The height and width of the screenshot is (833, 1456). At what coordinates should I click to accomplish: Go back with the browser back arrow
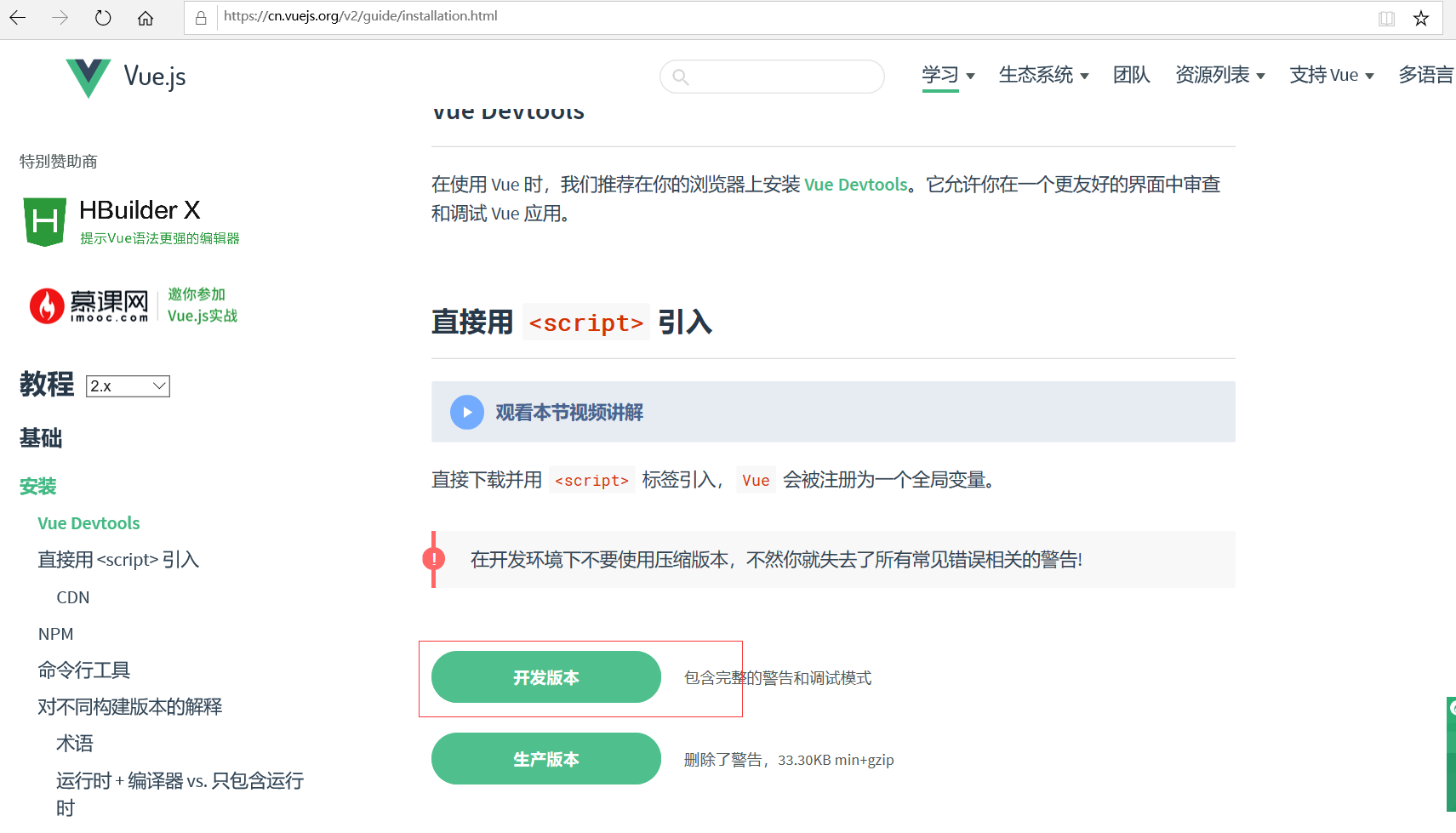coord(18,17)
